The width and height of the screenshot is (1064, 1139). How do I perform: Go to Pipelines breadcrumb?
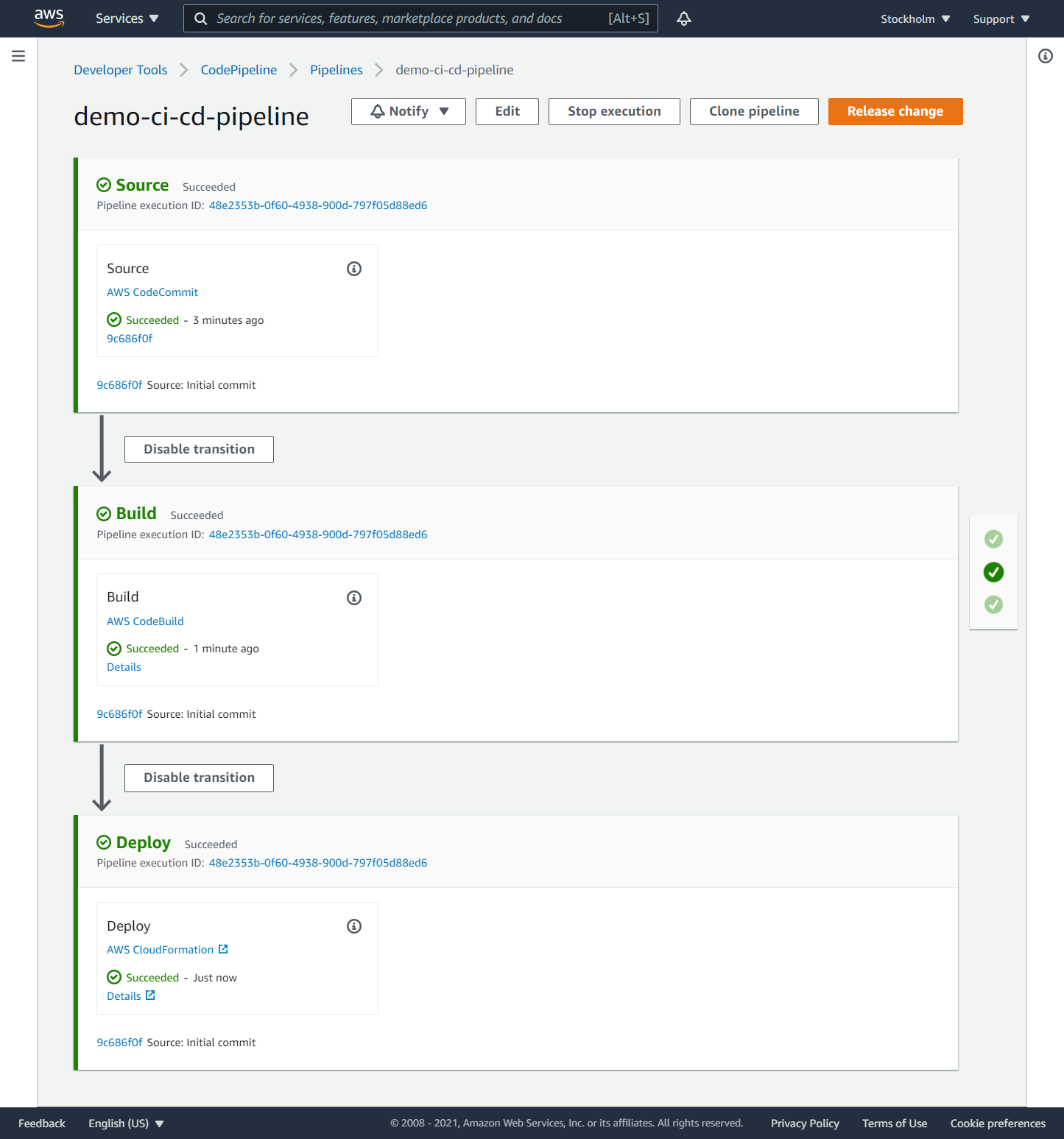tap(337, 70)
